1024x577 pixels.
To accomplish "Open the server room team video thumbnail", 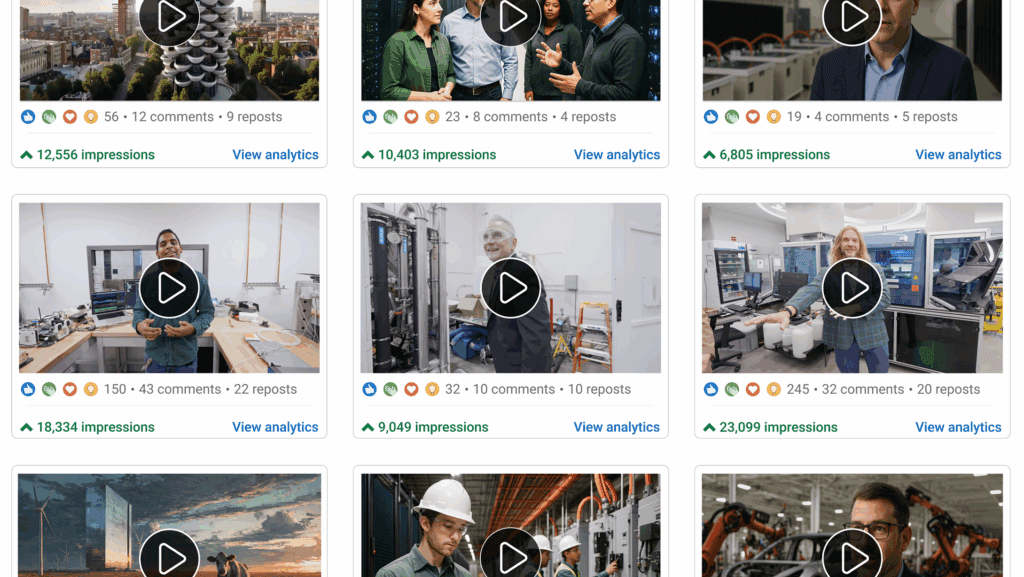I will (511, 50).
